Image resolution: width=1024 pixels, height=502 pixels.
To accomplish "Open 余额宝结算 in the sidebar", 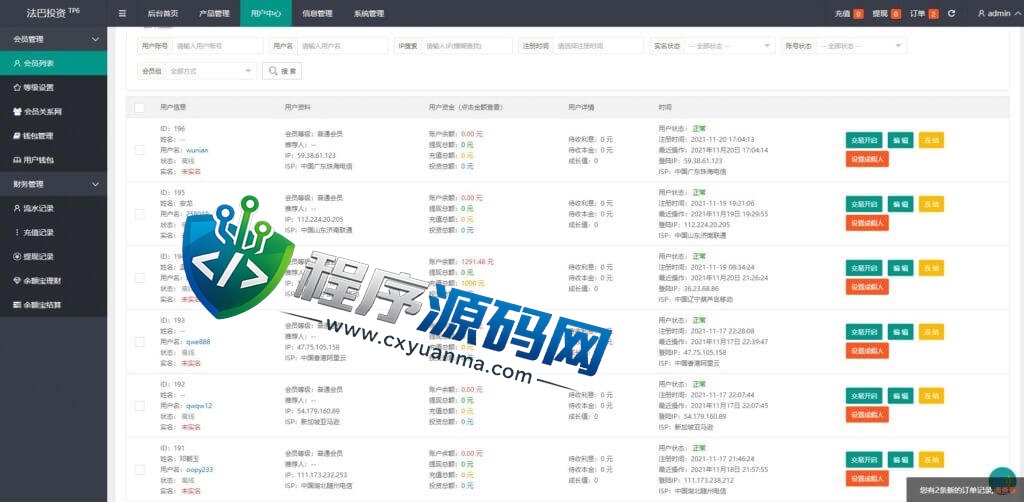I will [x=54, y=305].
